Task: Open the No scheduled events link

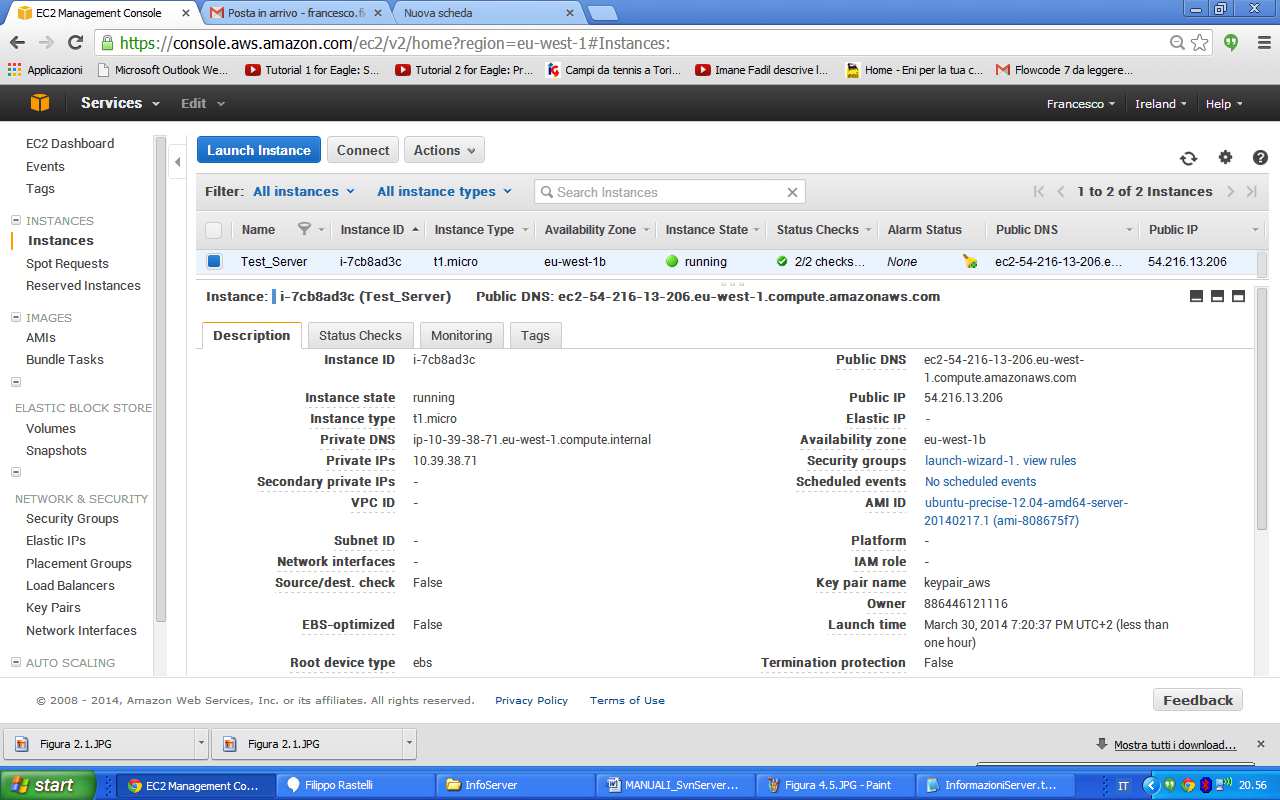Action: 981,482
